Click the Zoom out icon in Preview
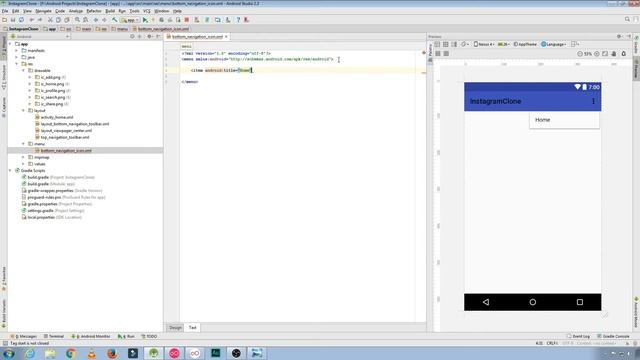The image size is (640, 360). click(x=580, y=53)
